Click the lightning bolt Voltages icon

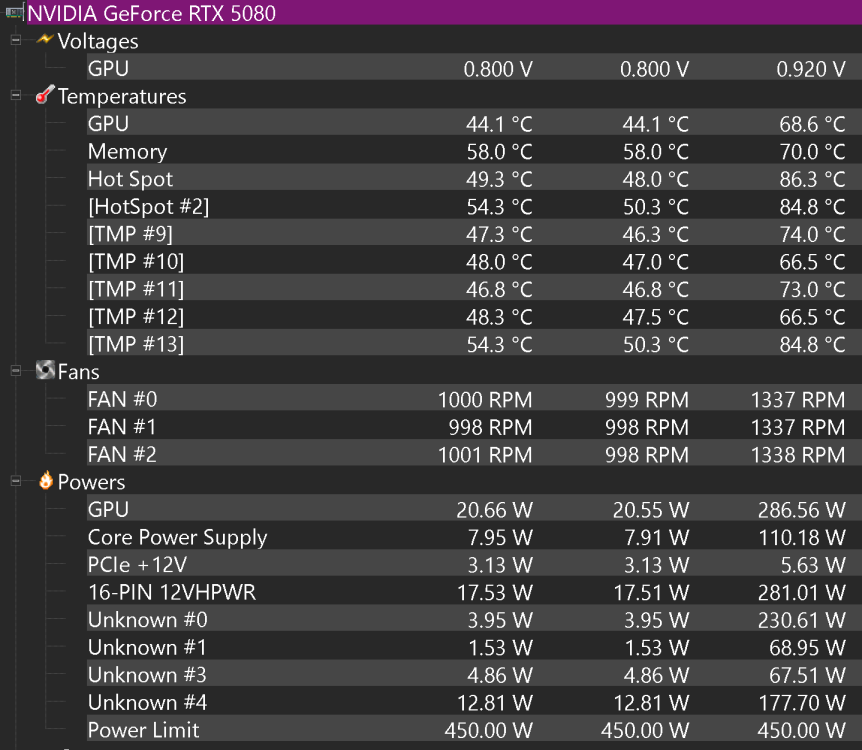(45, 40)
